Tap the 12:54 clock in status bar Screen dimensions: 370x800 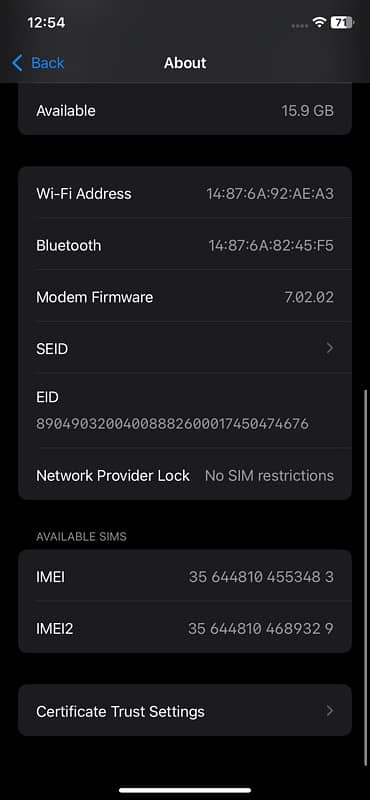(x=46, y=23)
